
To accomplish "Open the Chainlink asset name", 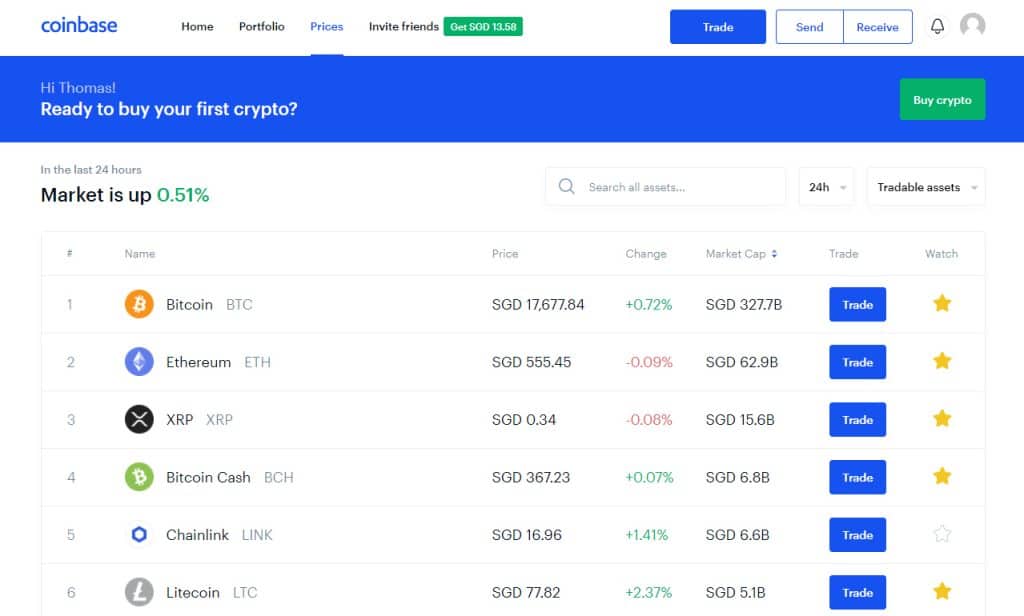I will pyautogui.click(x=197, y=534).
